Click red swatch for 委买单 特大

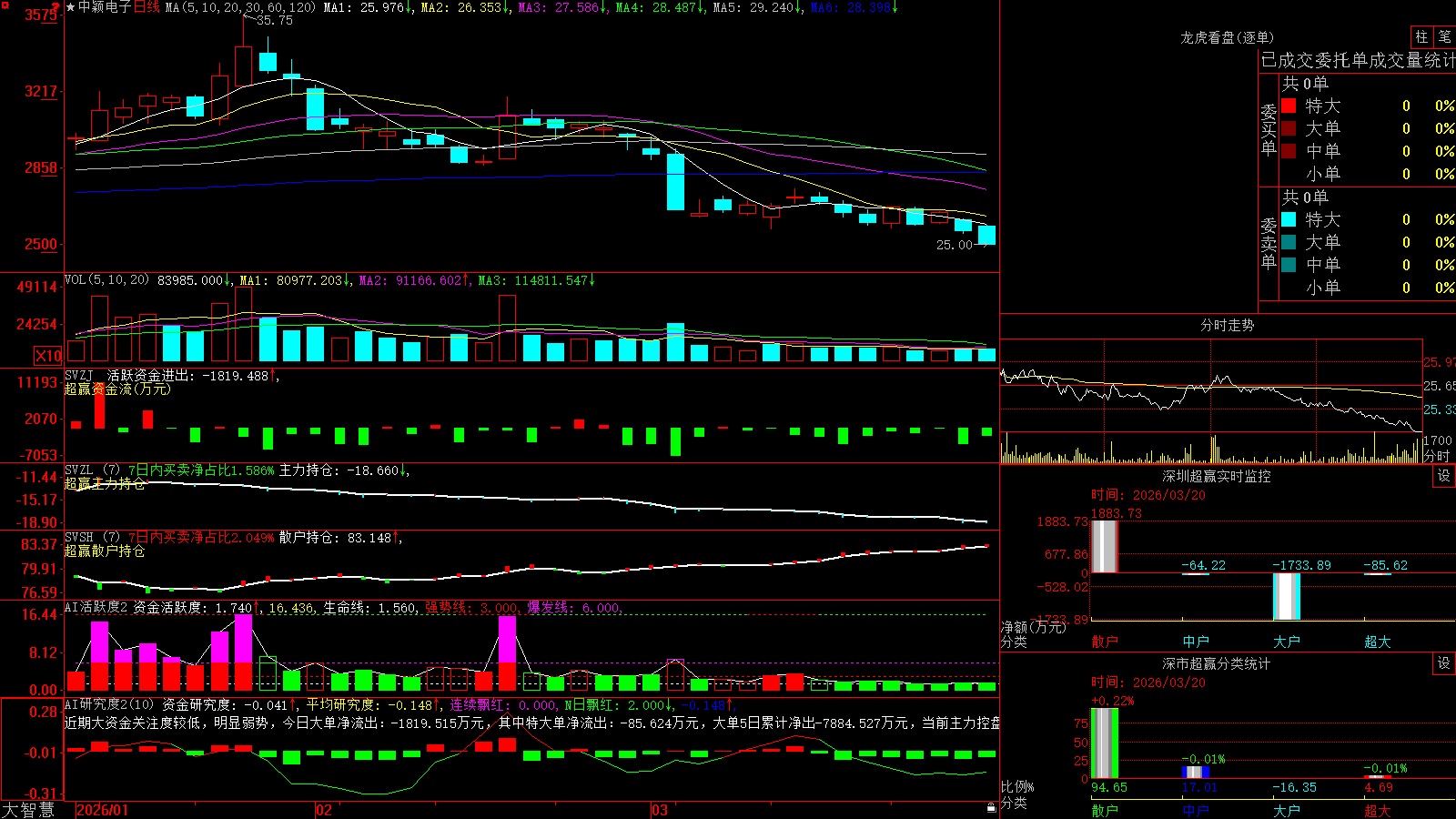[1289, 106]
